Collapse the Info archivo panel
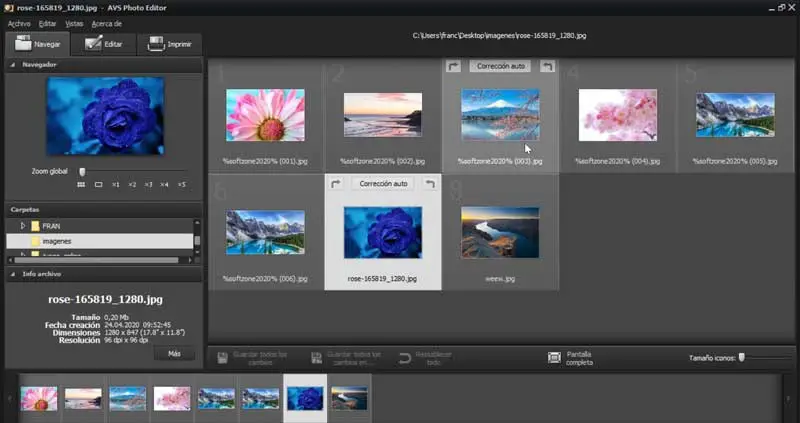Viewport: 800px width, 423px height. 12,274
